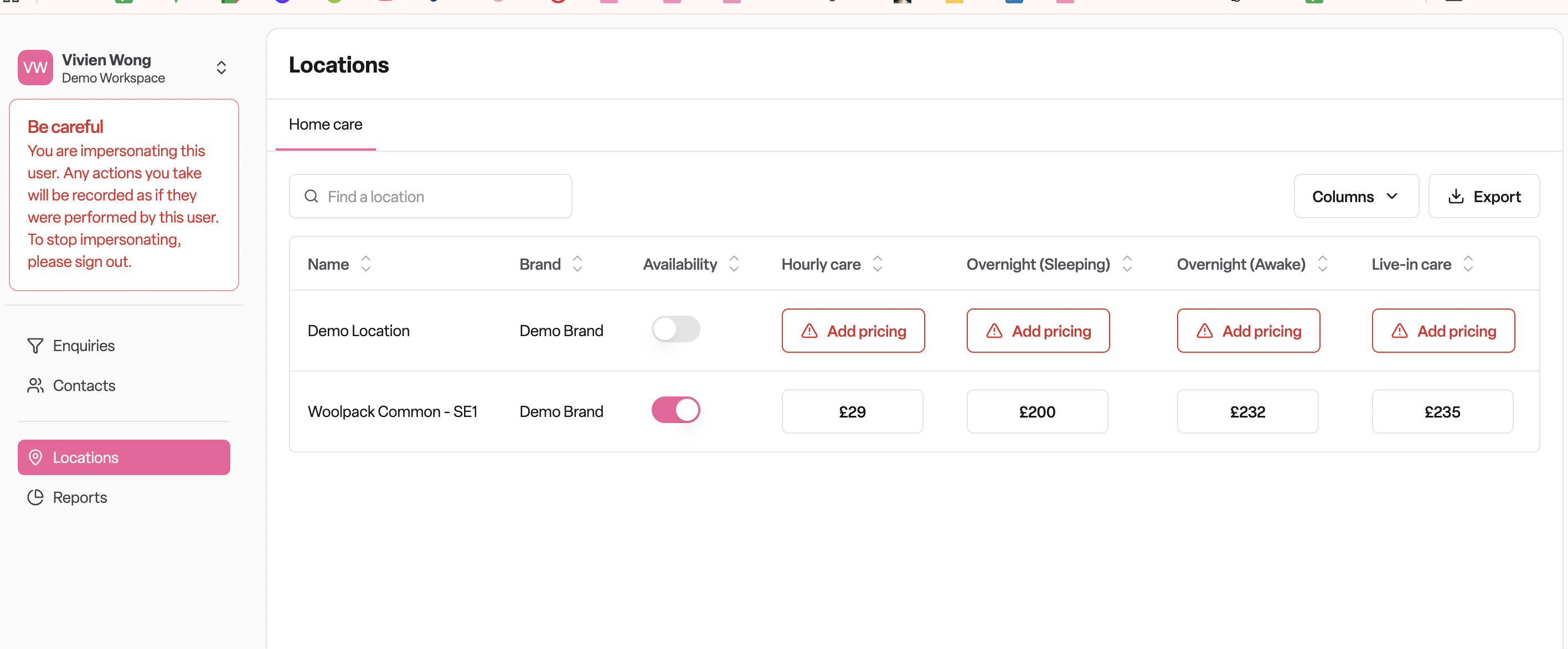Click the Contacts people icon

[x=35, y=385]
